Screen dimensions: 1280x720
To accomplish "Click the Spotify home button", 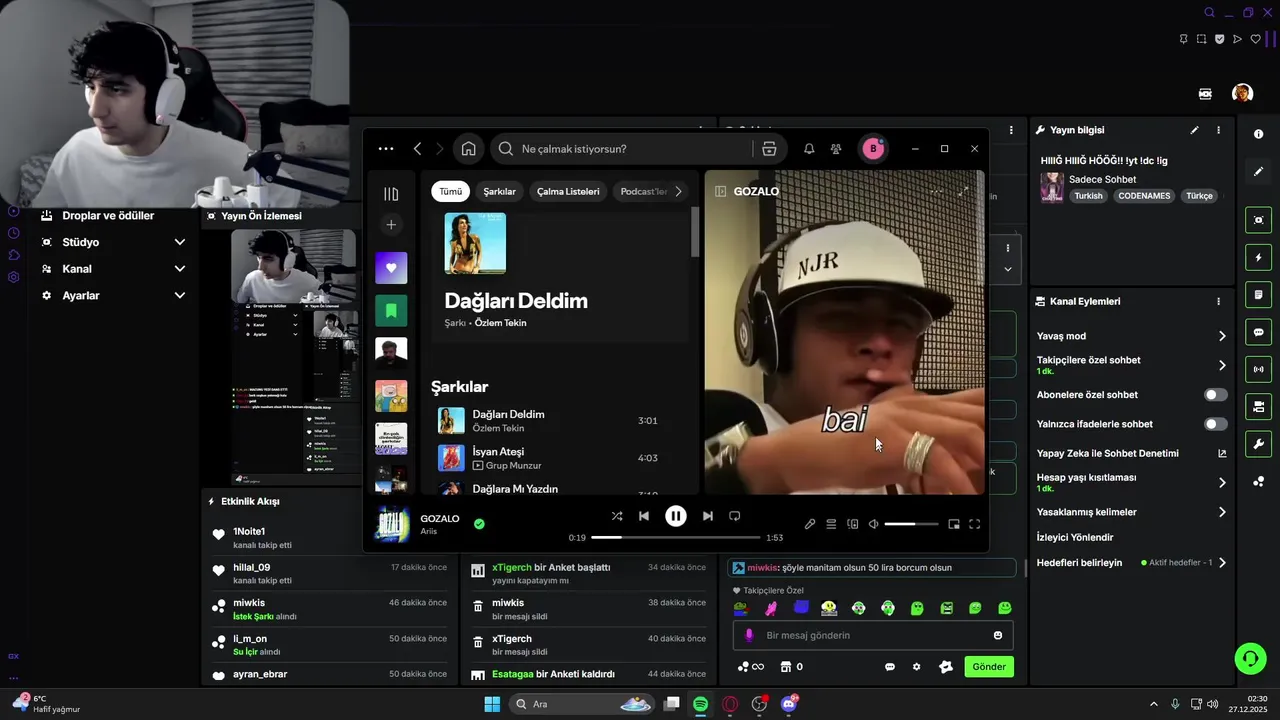I will 468,149.
